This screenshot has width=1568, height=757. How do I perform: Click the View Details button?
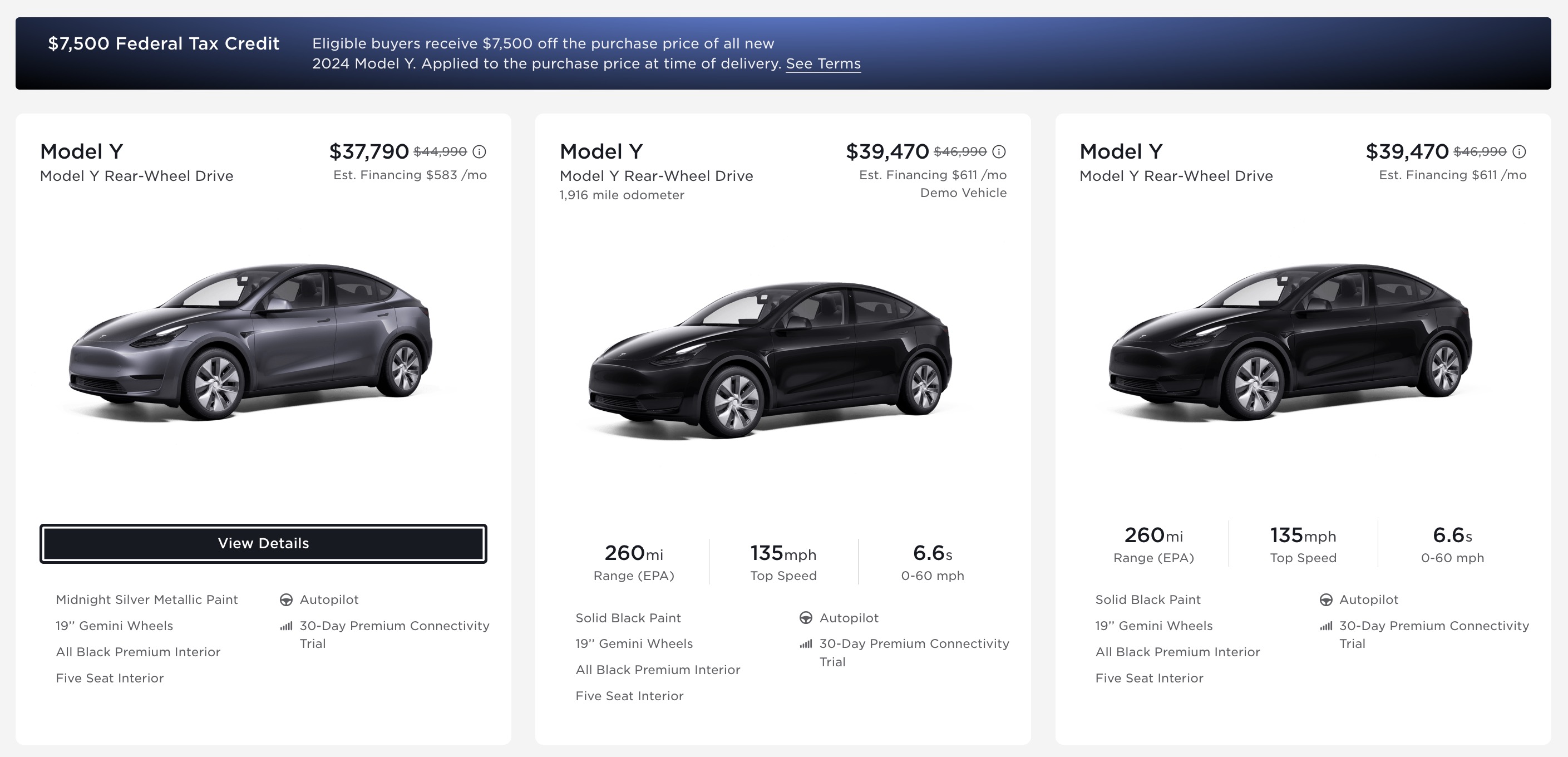263,543
